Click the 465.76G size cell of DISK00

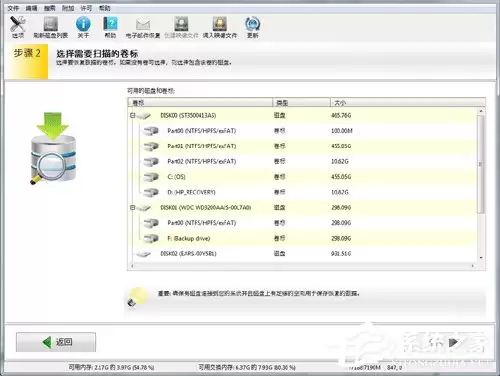(x=341, y=115)
